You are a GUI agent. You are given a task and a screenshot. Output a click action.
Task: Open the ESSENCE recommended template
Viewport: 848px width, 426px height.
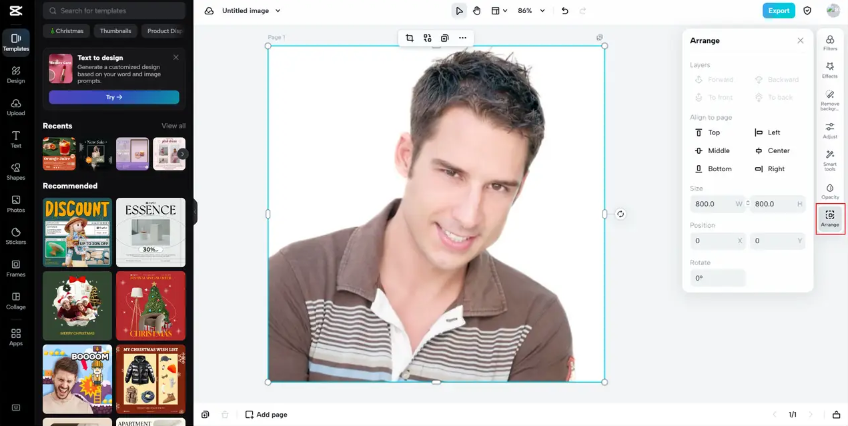pos(151,232)
